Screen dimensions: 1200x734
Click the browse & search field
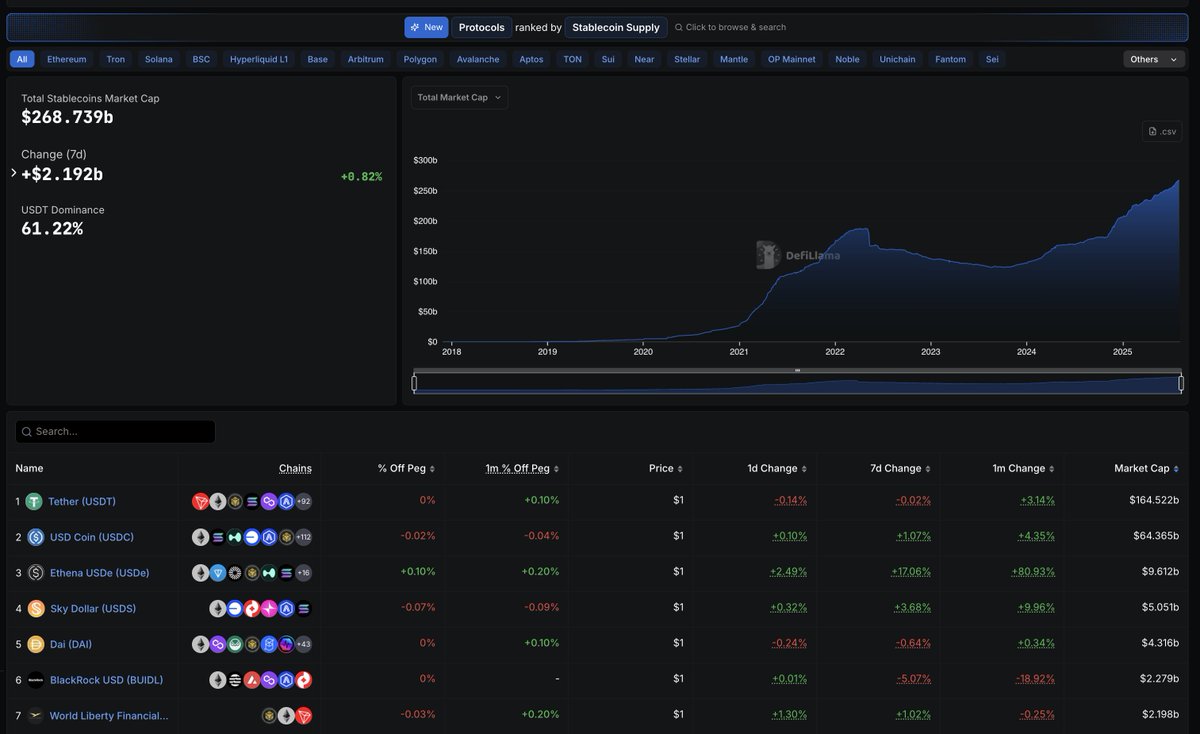coord(730,27)
